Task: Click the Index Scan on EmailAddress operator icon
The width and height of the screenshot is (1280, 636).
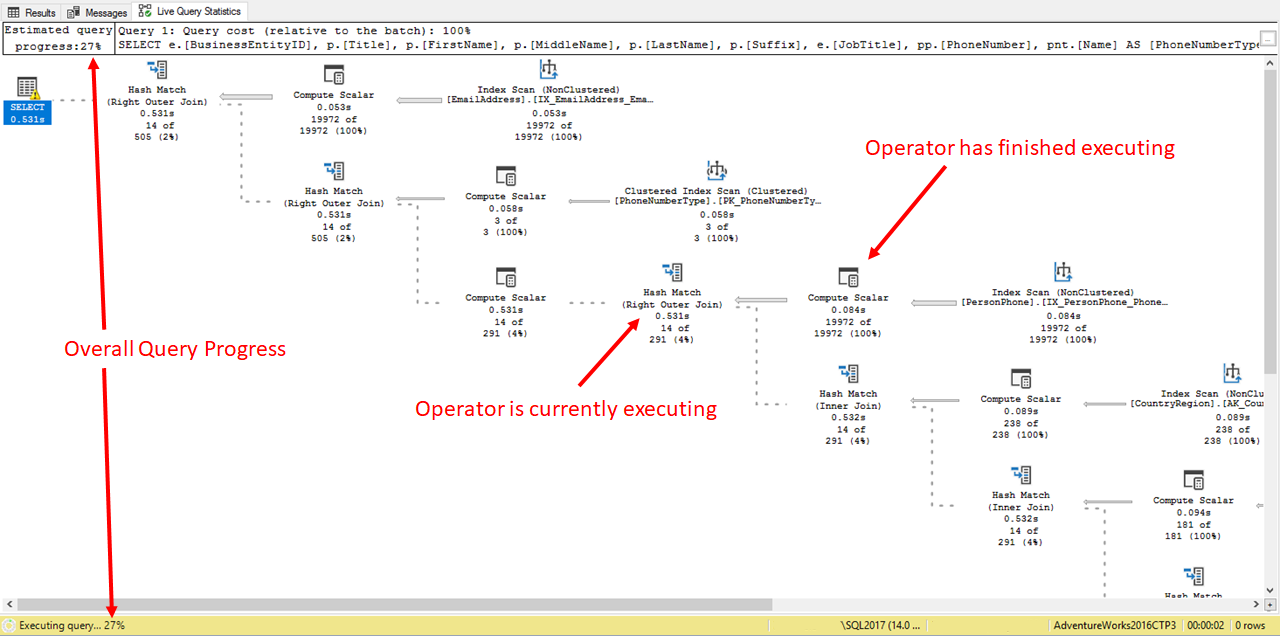Action: tap(547, 67)
